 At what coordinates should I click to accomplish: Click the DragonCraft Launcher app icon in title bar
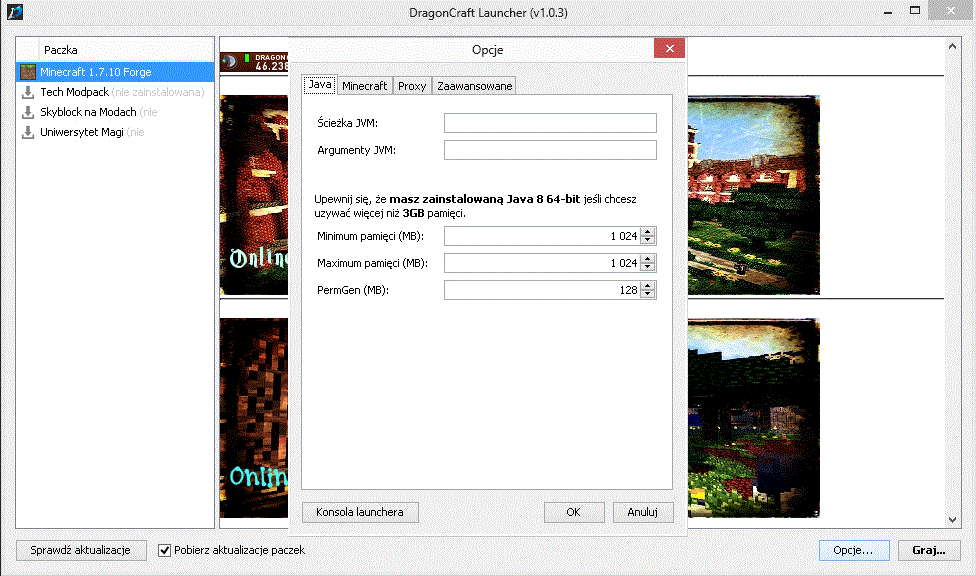pos(14,12)
